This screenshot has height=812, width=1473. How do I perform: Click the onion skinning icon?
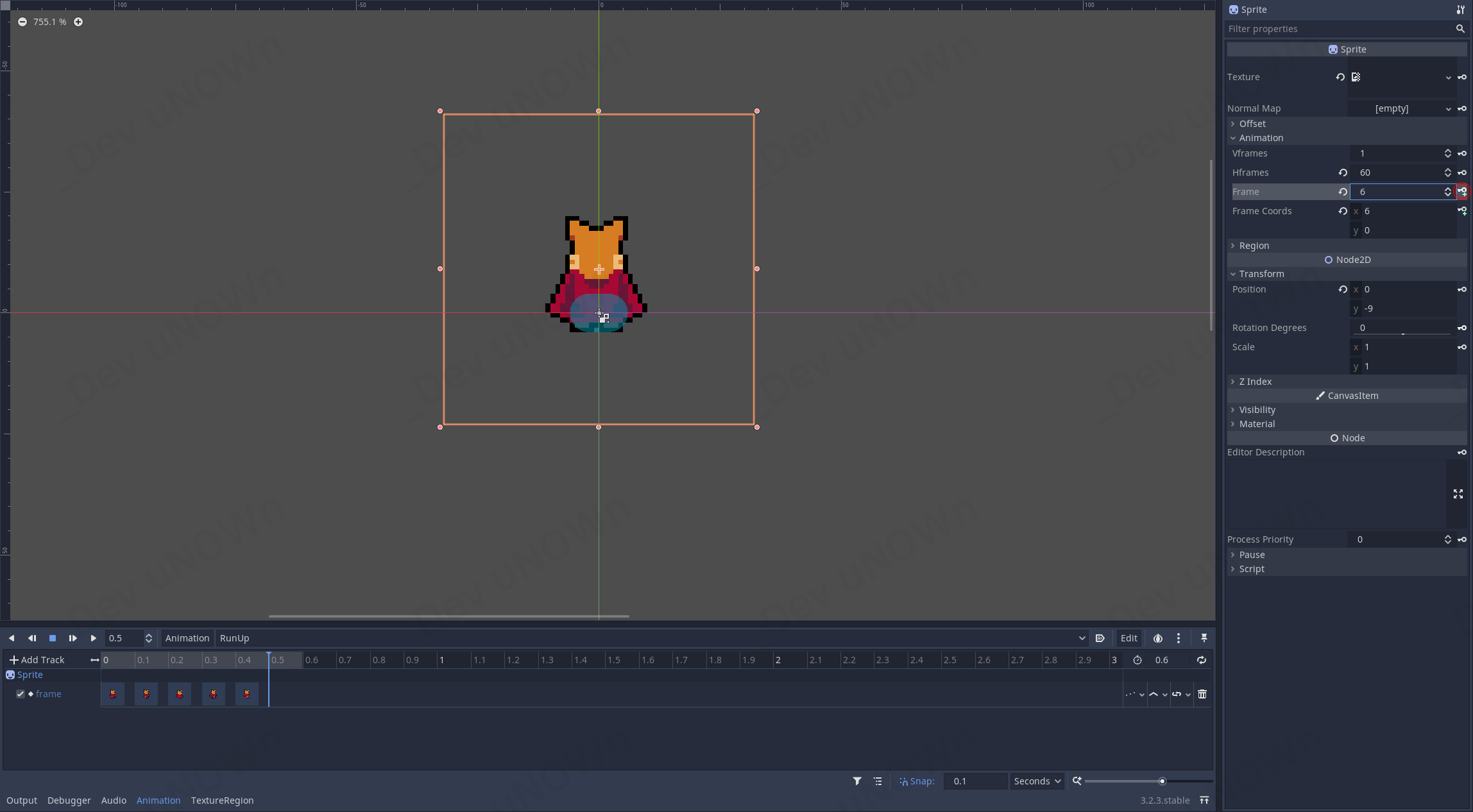point(1157,638)
